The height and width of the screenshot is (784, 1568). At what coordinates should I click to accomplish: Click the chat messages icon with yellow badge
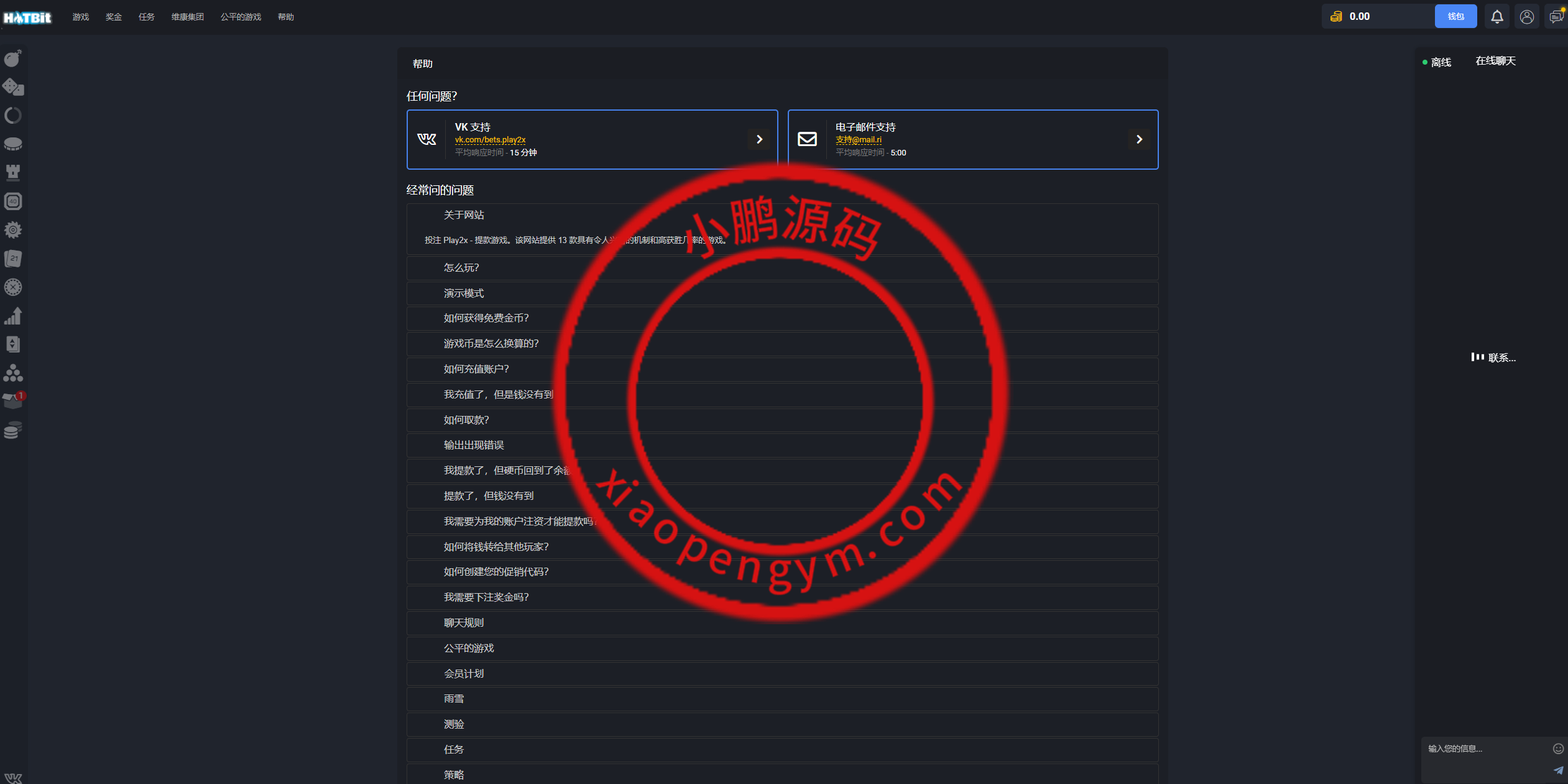(1557, 16)
